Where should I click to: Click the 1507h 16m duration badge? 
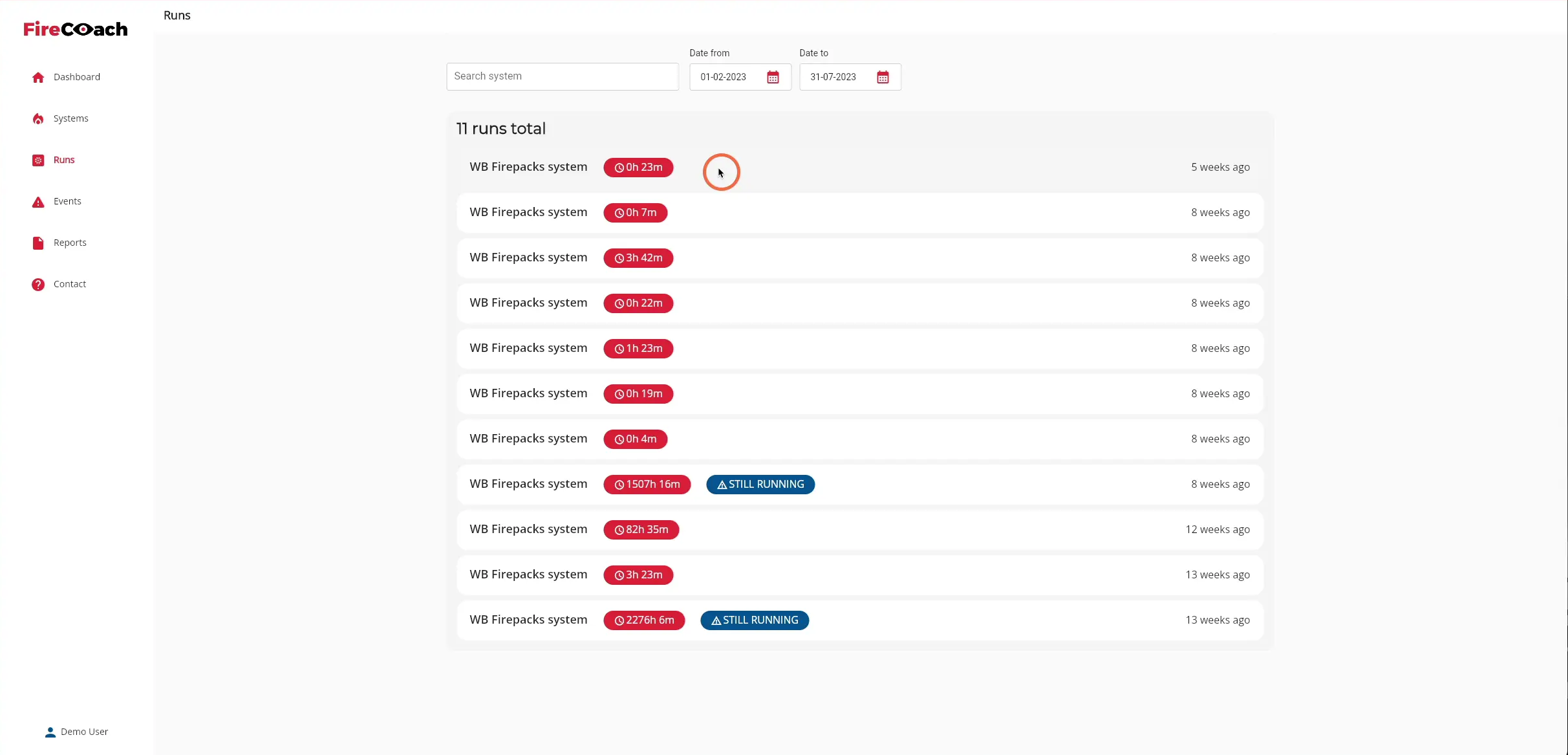647,485
